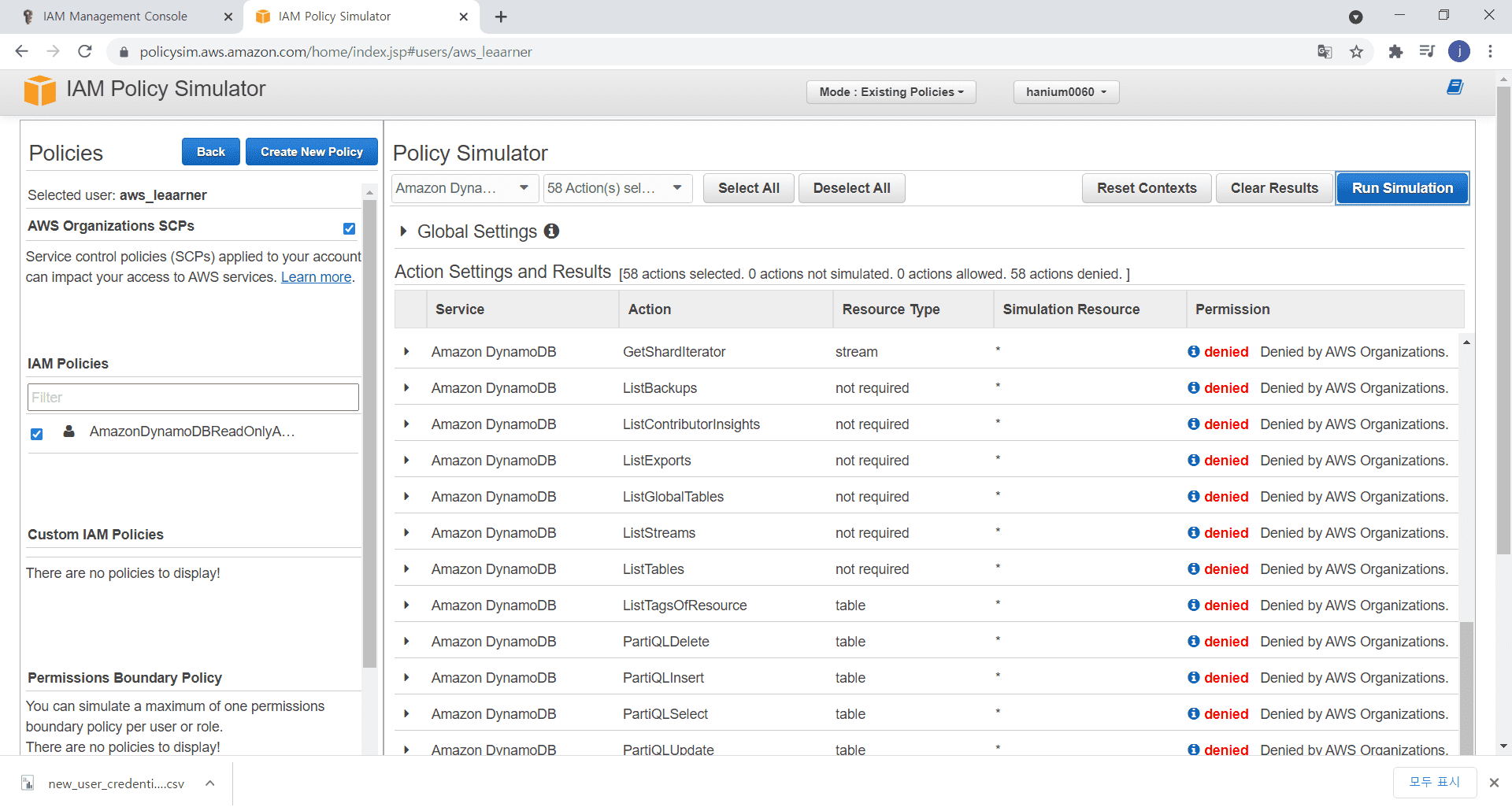Open the 58 Action(s) selected dropdown

(617, 188)
